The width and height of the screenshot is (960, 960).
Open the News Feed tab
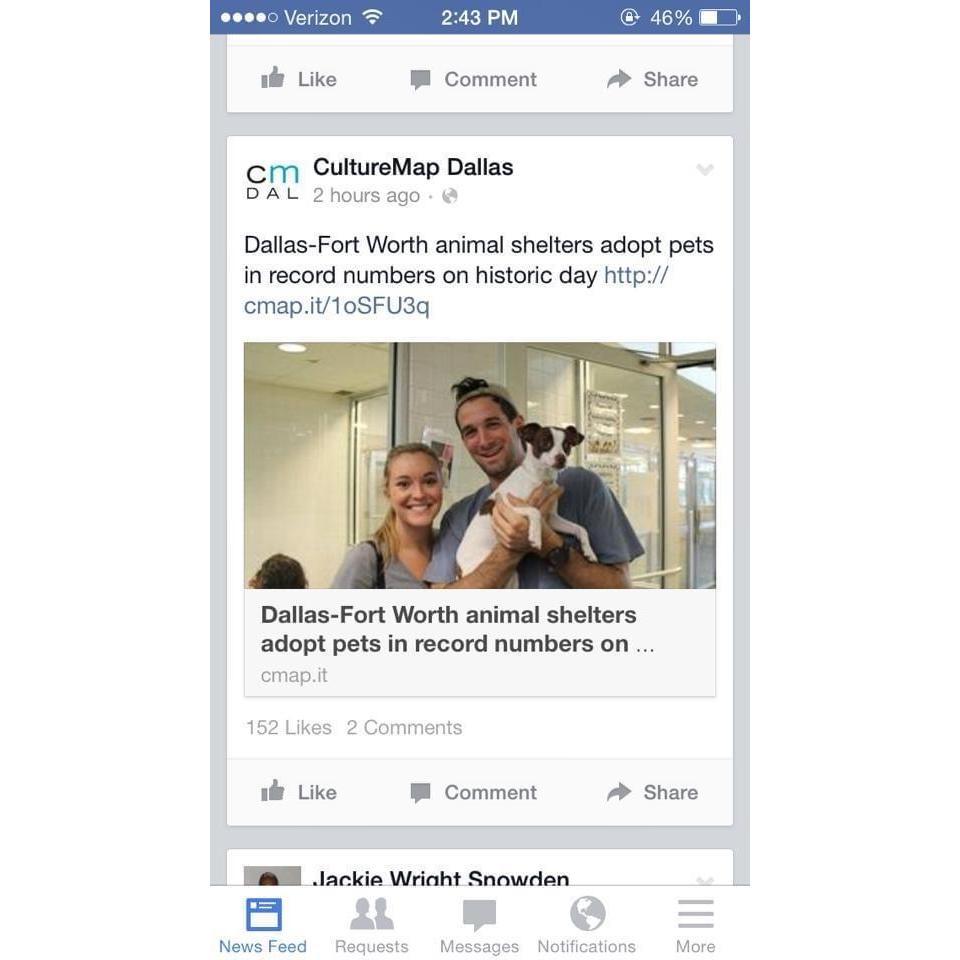(x=263, y=924)
